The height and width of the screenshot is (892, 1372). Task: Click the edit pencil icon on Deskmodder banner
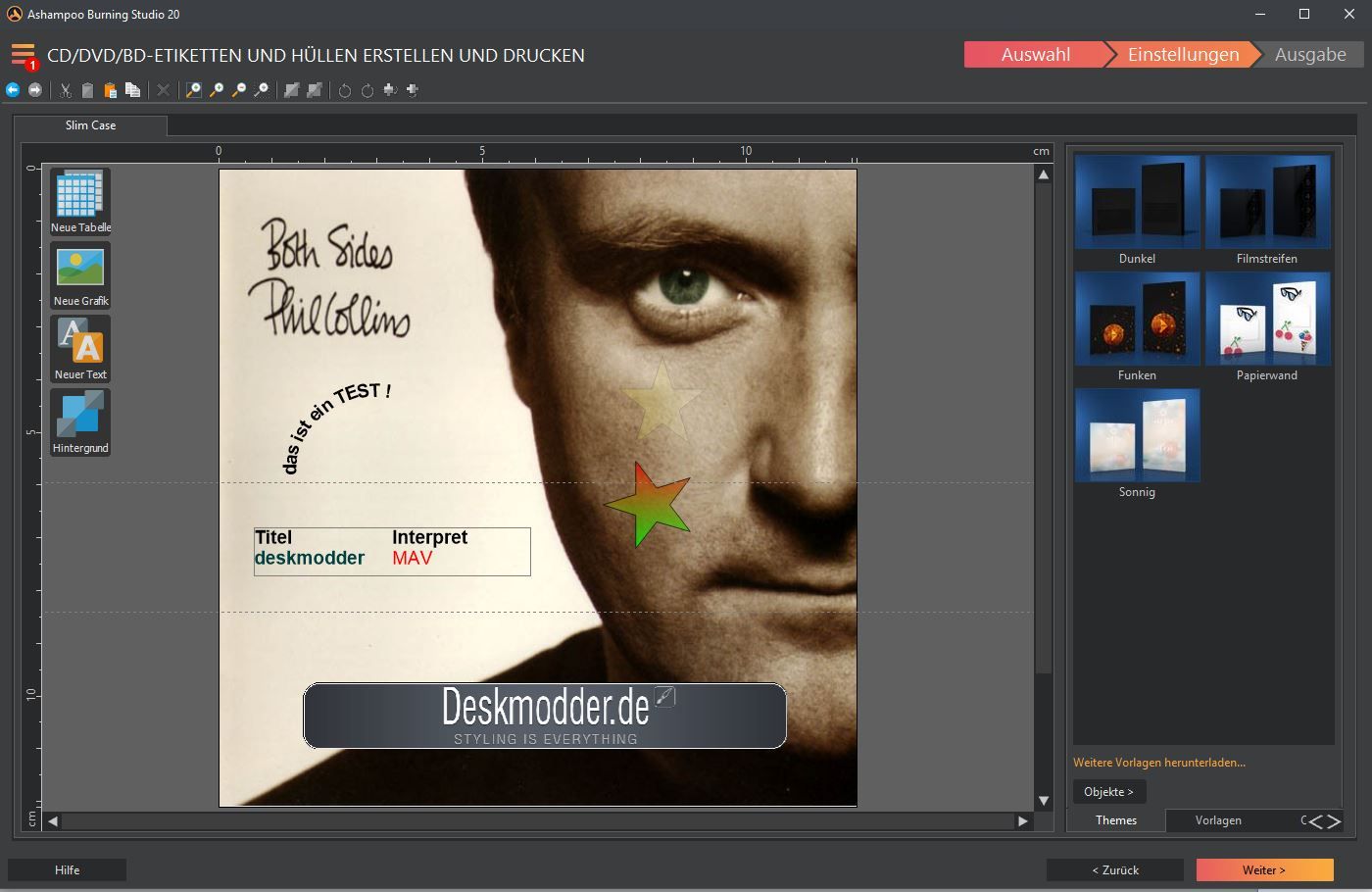(x=664, y=697)
